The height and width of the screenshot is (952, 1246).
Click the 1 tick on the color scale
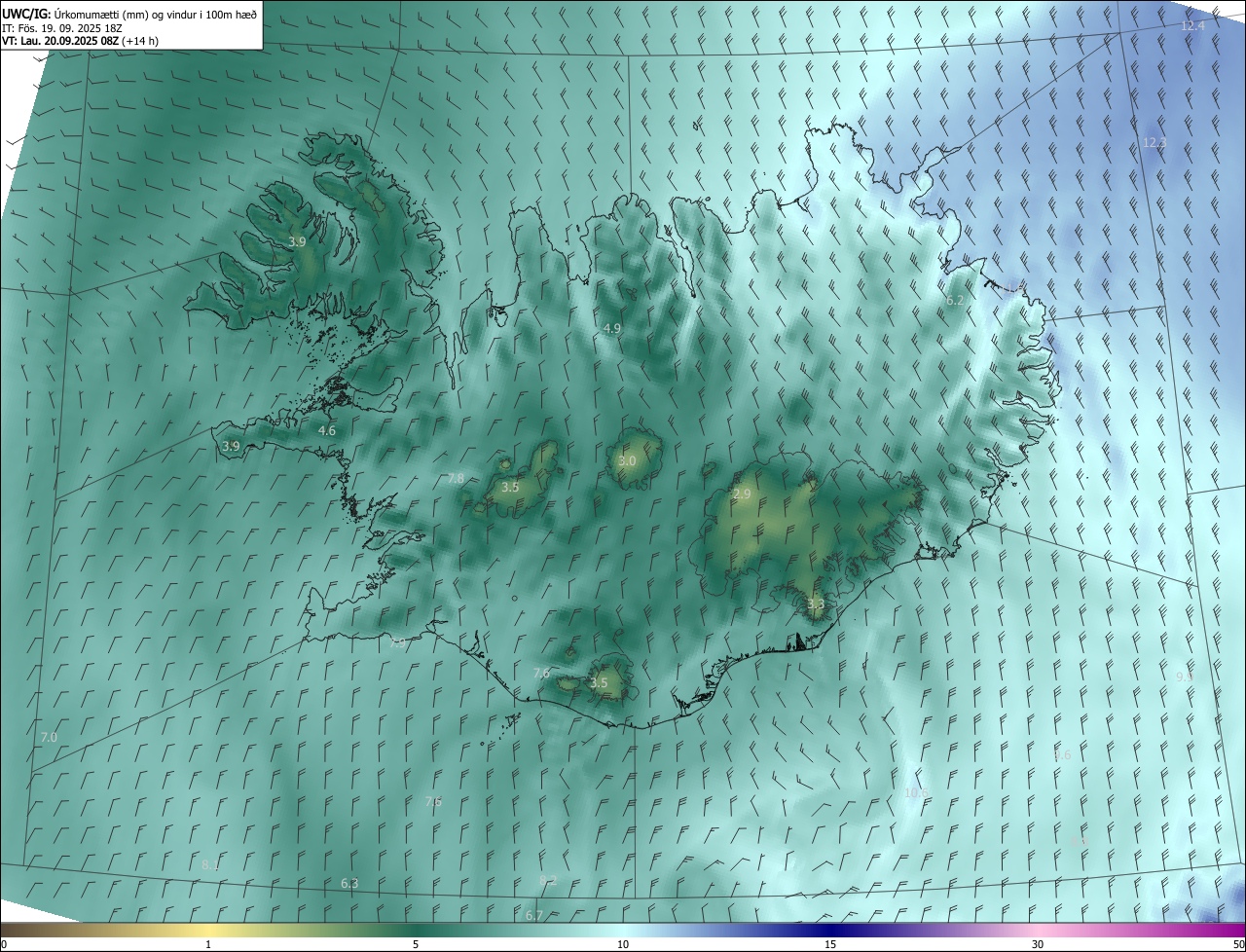(208, 944)
